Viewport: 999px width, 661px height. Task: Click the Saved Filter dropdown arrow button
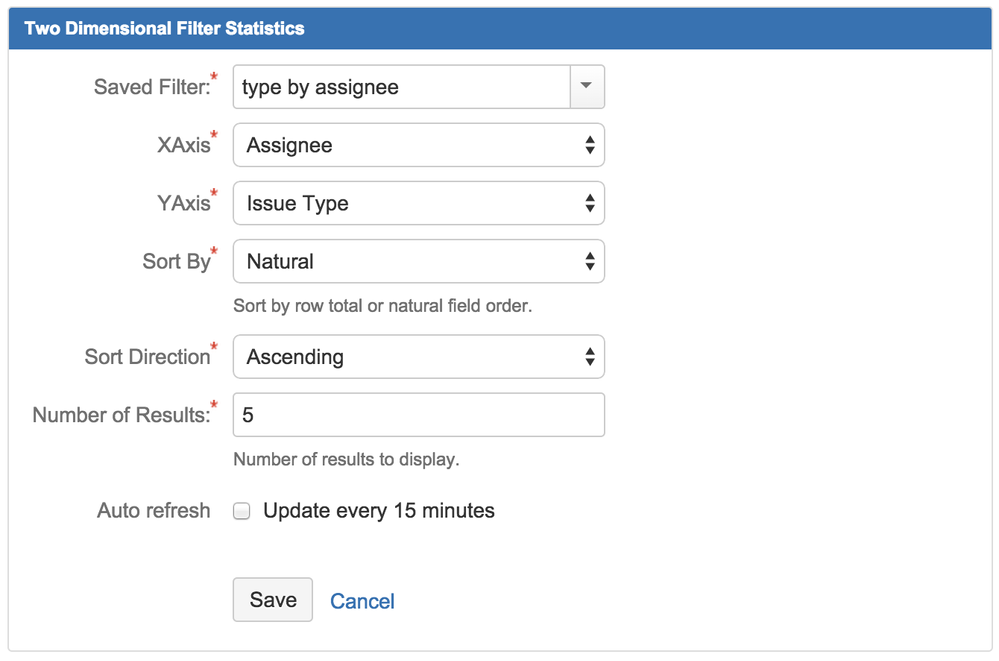587,87
